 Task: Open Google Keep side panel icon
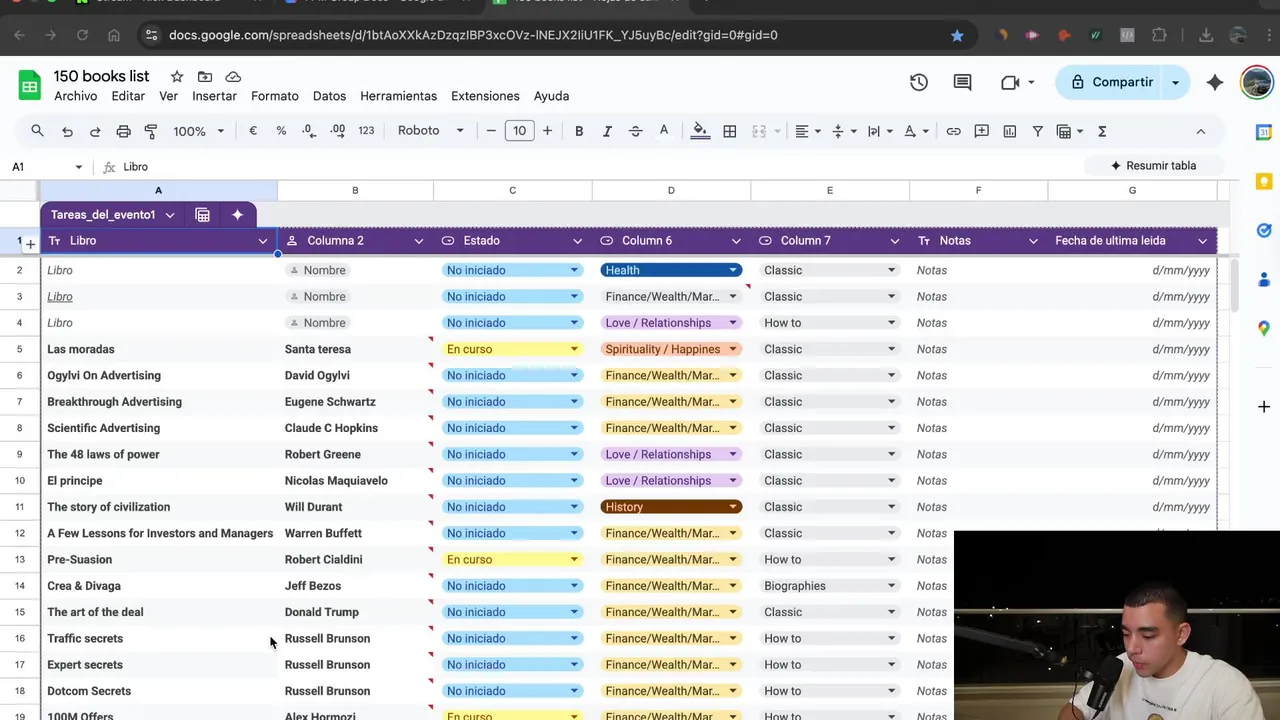point(1264,181)
